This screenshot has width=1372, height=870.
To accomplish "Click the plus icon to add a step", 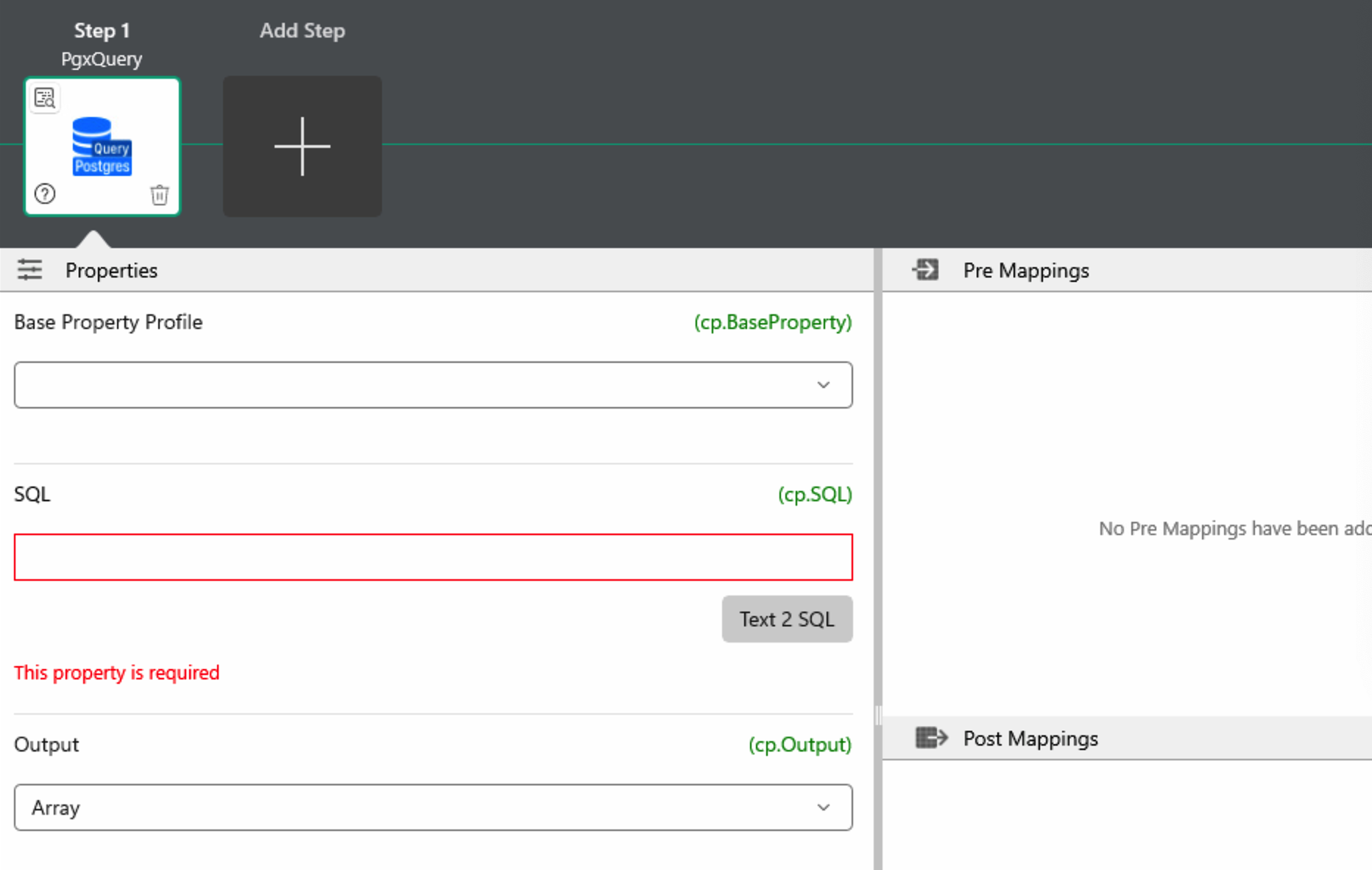I will click(302, 146).
